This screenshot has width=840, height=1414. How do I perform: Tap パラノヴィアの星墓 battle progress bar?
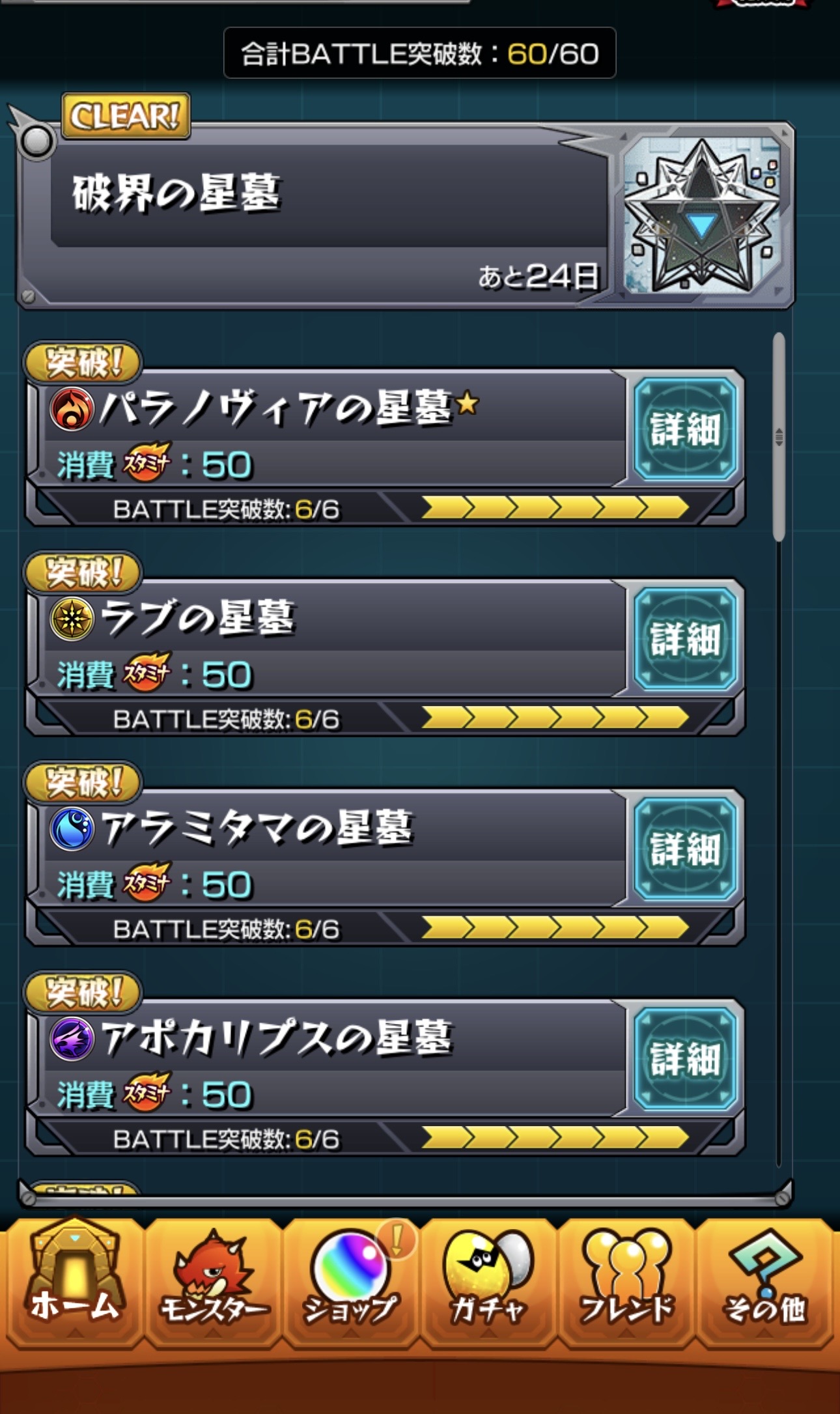click(555, 507)
